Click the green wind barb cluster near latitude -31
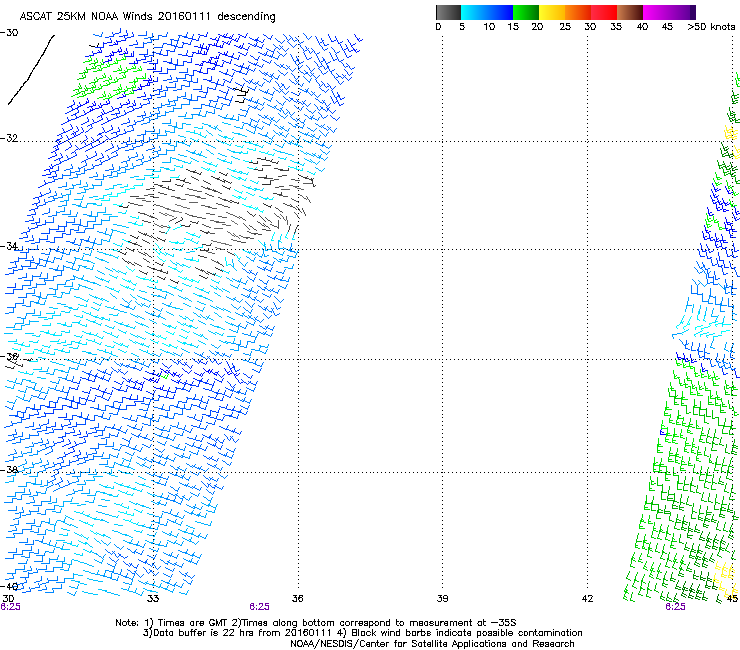Screen dimensions: 740x650 pyautogui.click(x=109, y=77)
